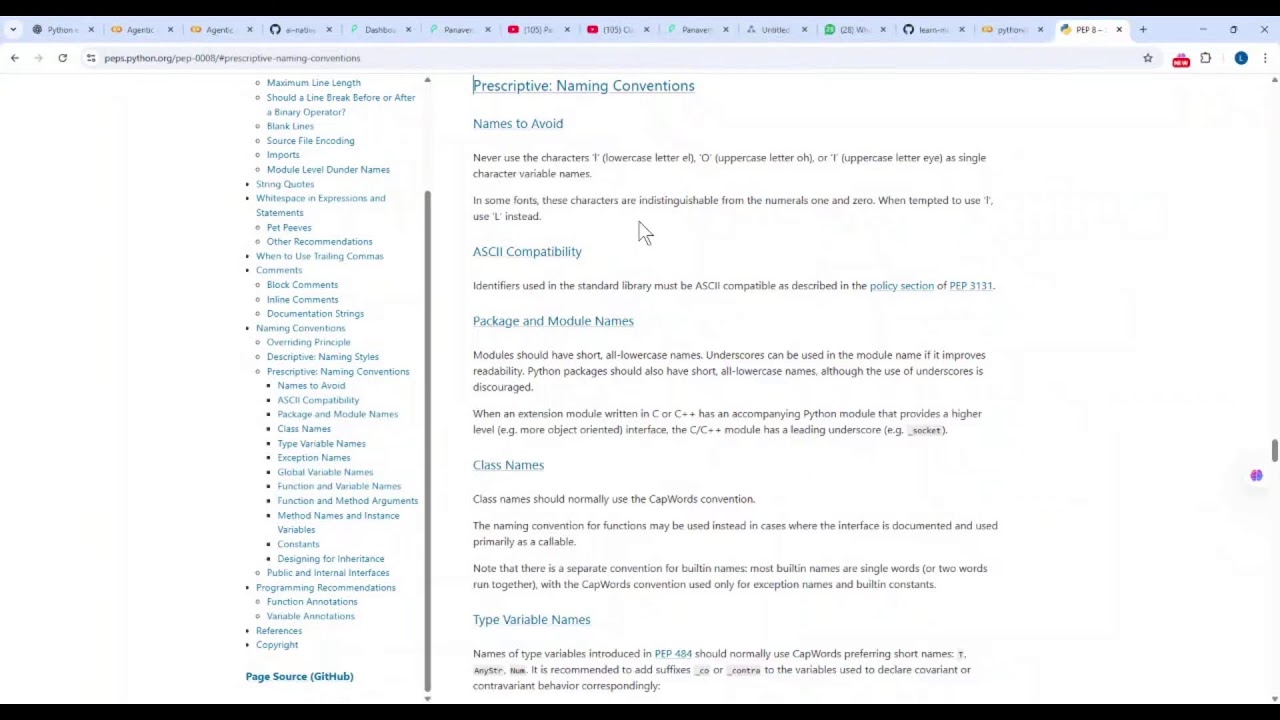Viewport: 1280px width, 720px height.
Task: Open Overriding Principle sidebar entry
Action: point(308,342)
